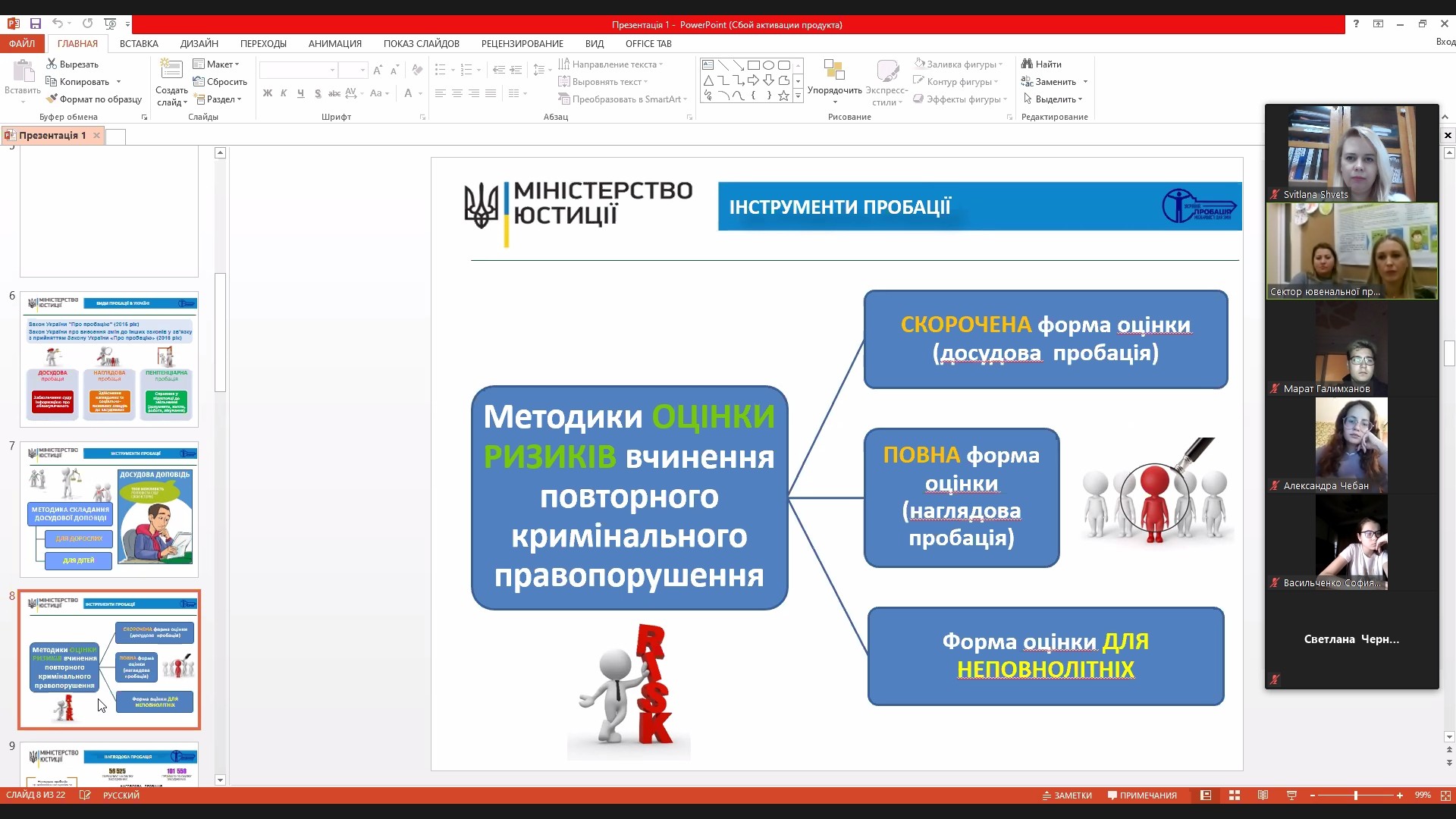Toggle bold text formatting
The width and height of the screenshot is (1456, 819).
click(x=267, y=93)
